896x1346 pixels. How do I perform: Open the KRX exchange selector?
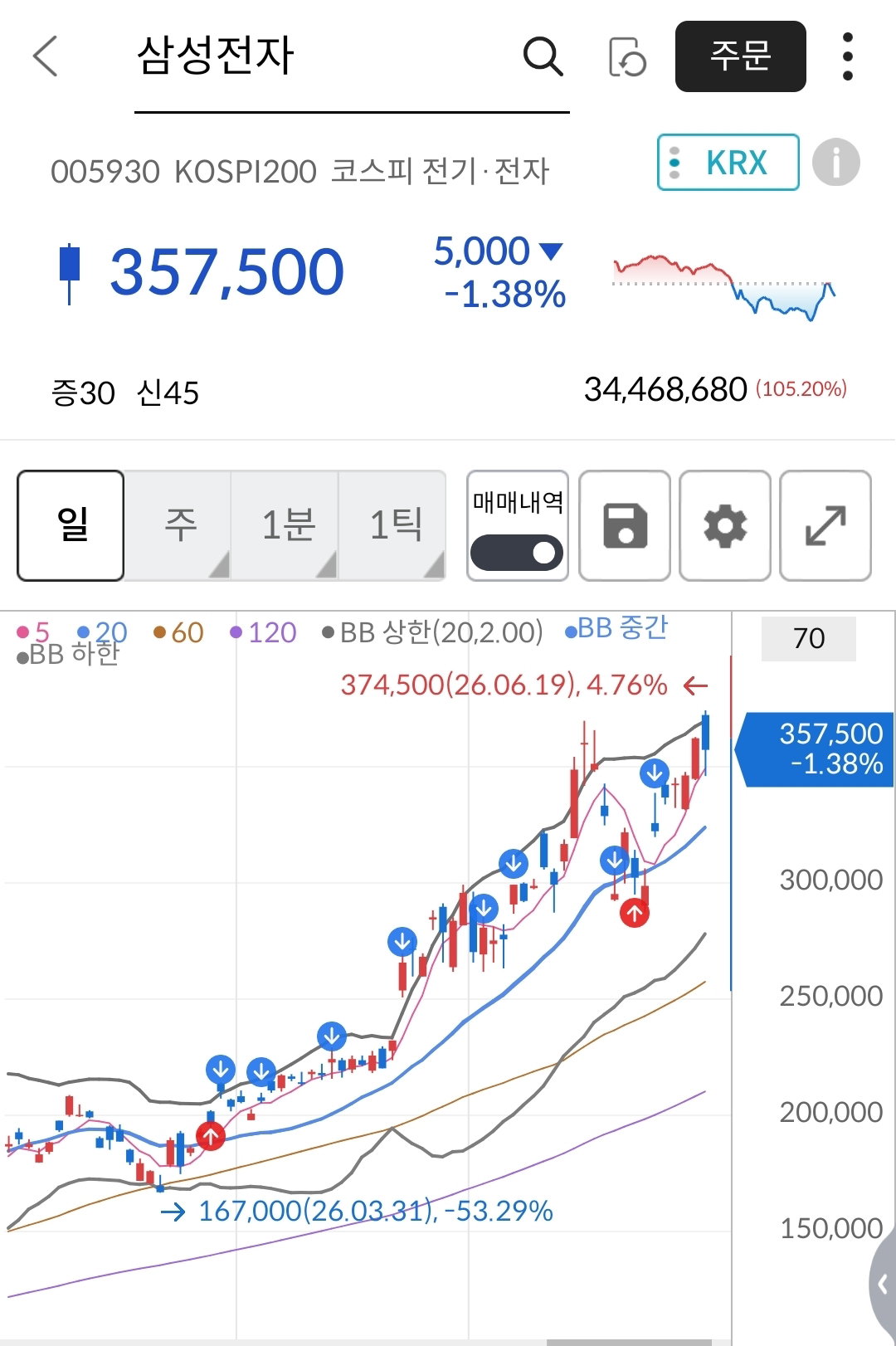pos(728,162)
